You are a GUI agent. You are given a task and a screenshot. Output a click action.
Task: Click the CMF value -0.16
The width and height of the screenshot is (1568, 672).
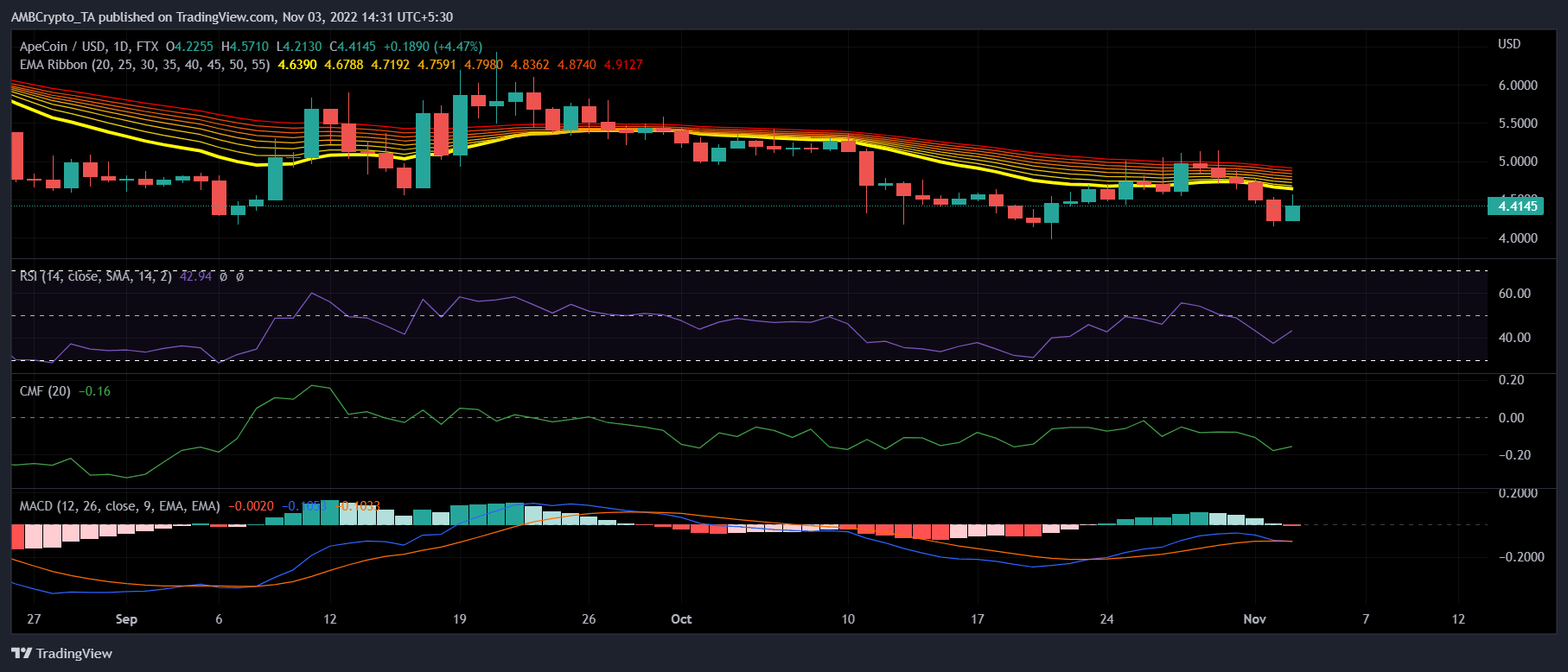(x=95, y=391)
